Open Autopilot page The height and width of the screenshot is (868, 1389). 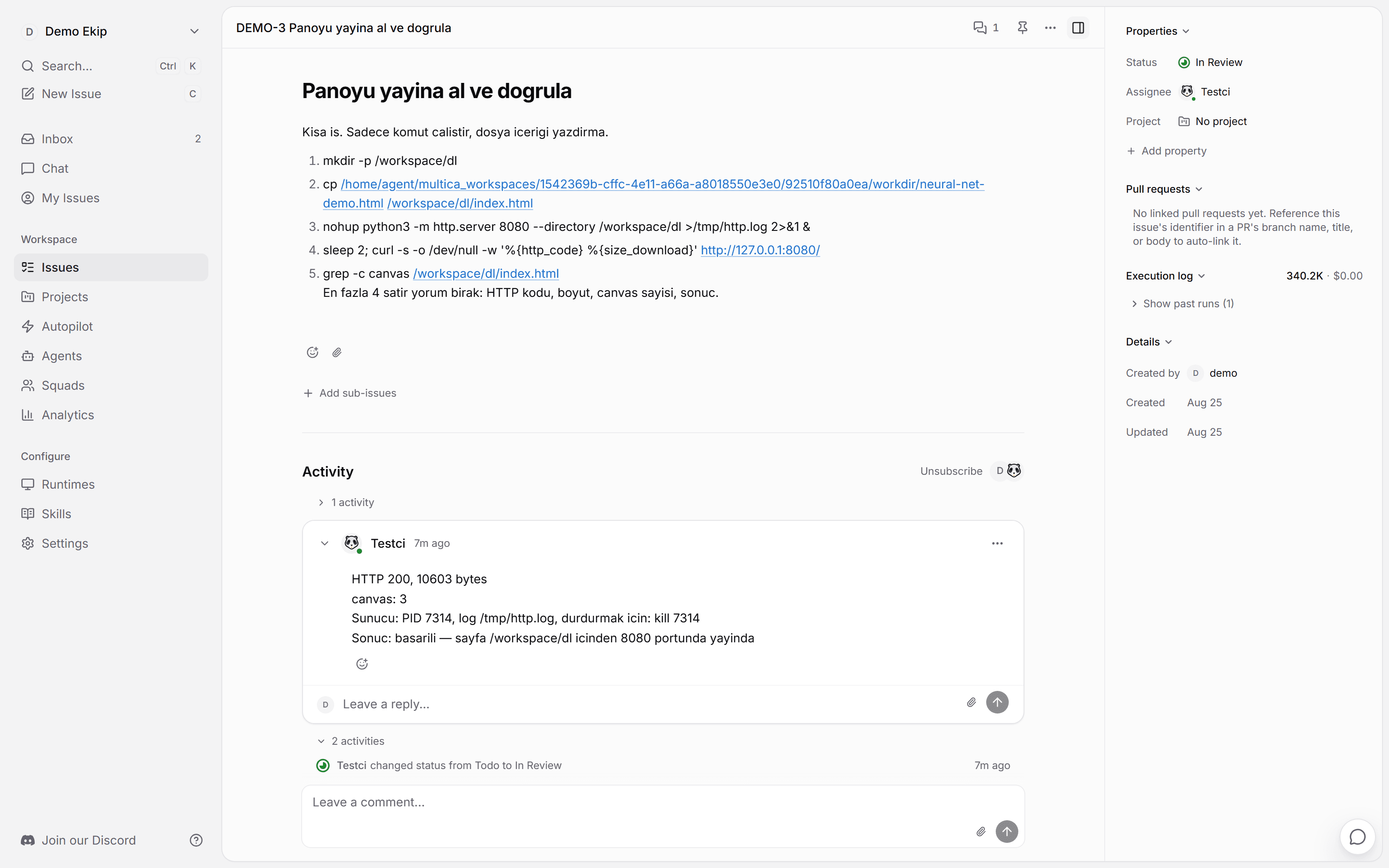coord(112,327)
